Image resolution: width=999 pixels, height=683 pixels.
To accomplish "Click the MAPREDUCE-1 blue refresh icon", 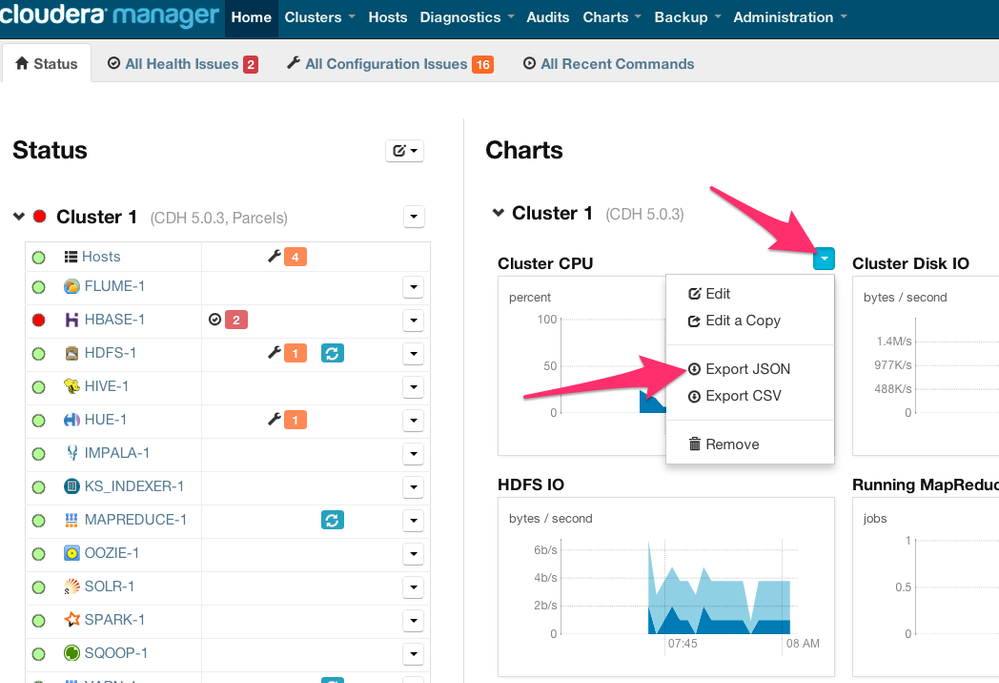I will (332, 520).
